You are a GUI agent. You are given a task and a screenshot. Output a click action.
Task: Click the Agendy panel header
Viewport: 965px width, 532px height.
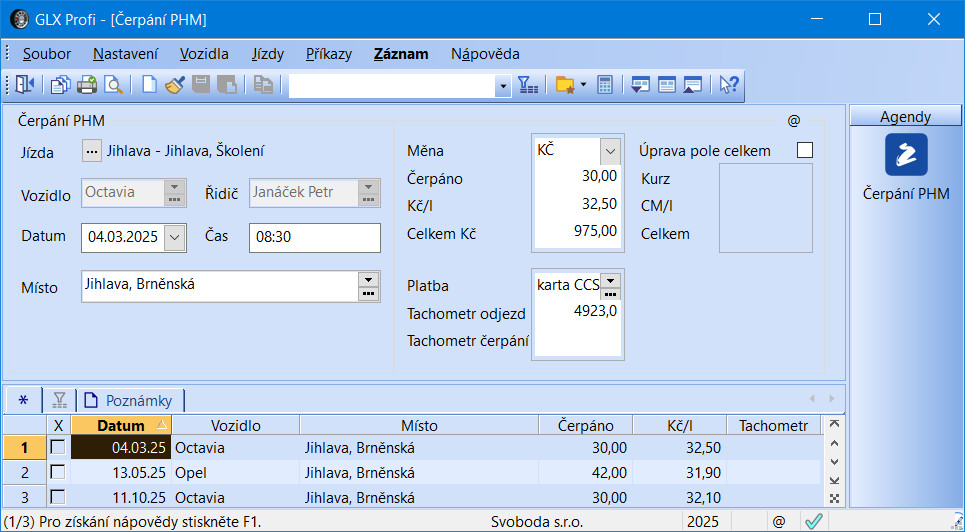click(905, 116)
